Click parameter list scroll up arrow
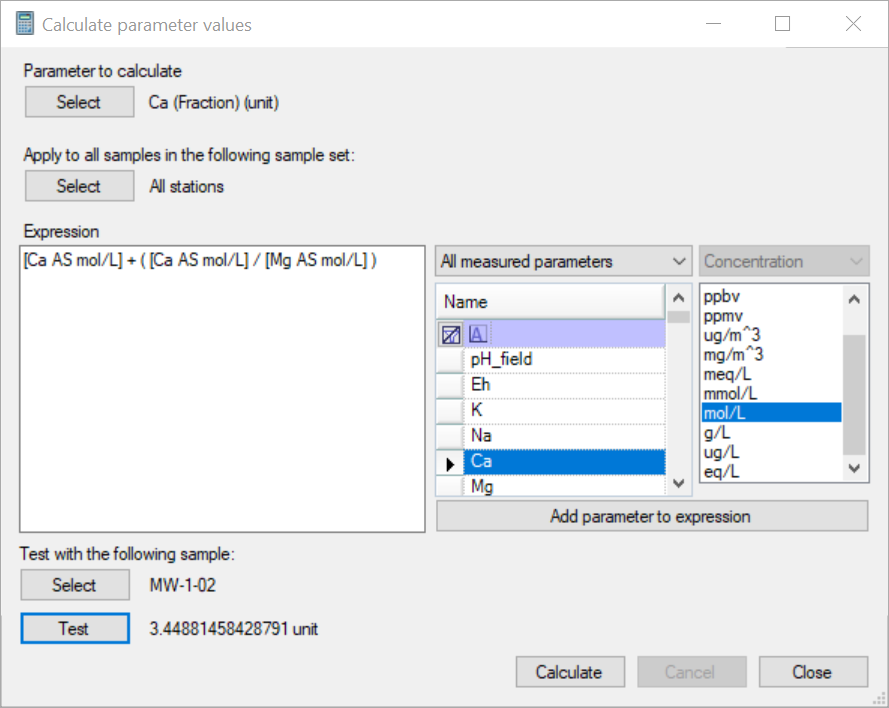This screenshot has width=889, height=708. coord(678,298)
